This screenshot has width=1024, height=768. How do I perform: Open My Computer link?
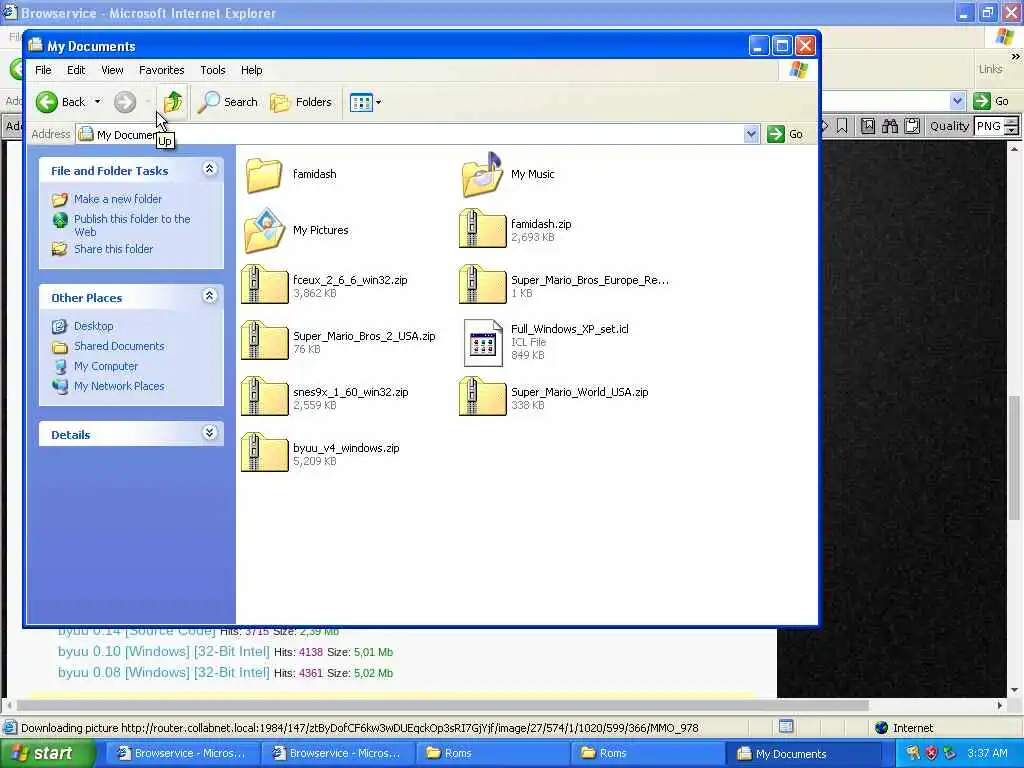(x=106, y=366)
